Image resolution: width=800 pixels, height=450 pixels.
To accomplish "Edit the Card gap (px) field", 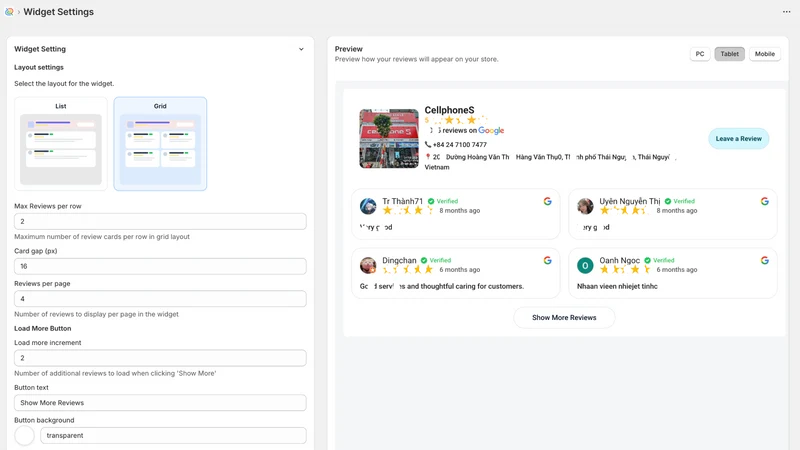I will 160,266.
